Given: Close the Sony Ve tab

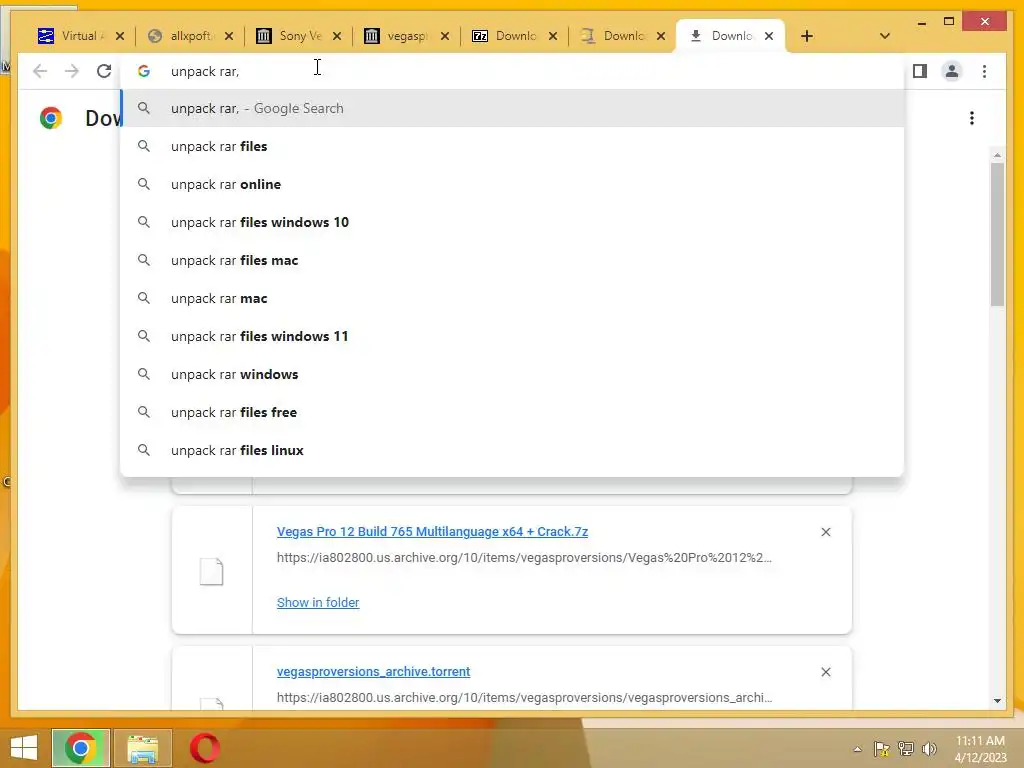Looking at the screenshot, I should pyautogui.click(x=337, y=36).
